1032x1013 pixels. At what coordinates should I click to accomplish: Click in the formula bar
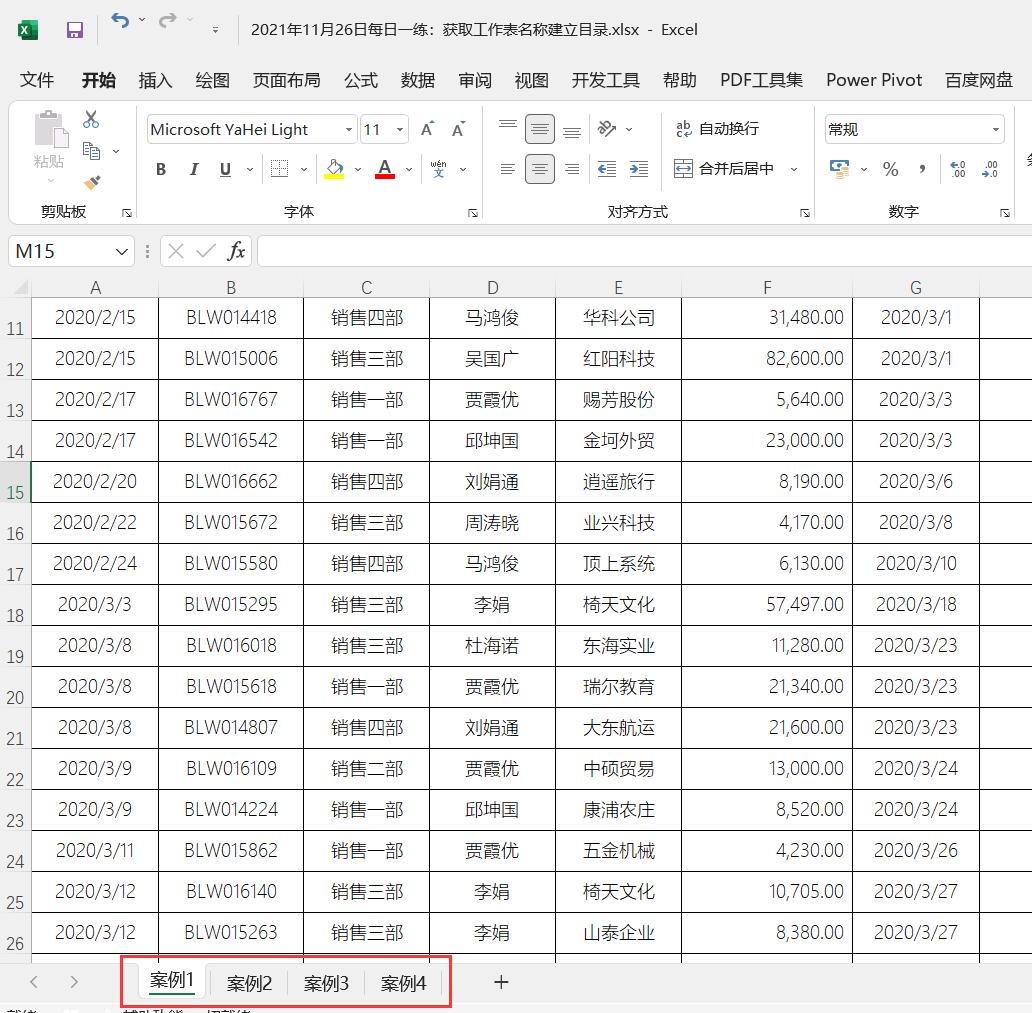pyautogui.click(x=644, y=251)
